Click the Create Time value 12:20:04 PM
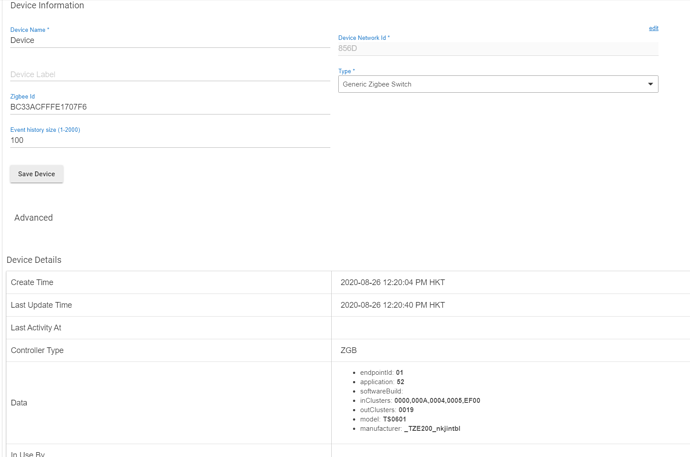 [392, 283]
